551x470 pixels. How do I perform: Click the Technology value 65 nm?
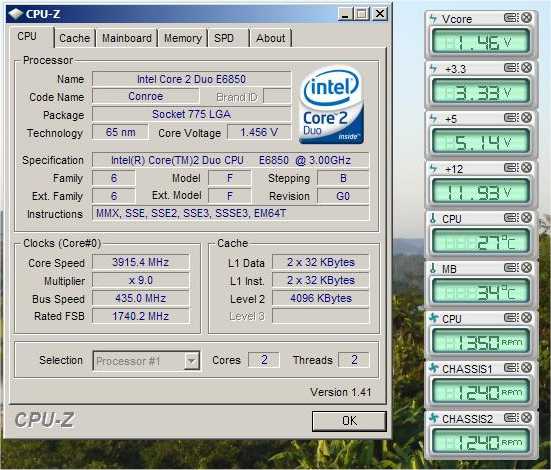120,132
